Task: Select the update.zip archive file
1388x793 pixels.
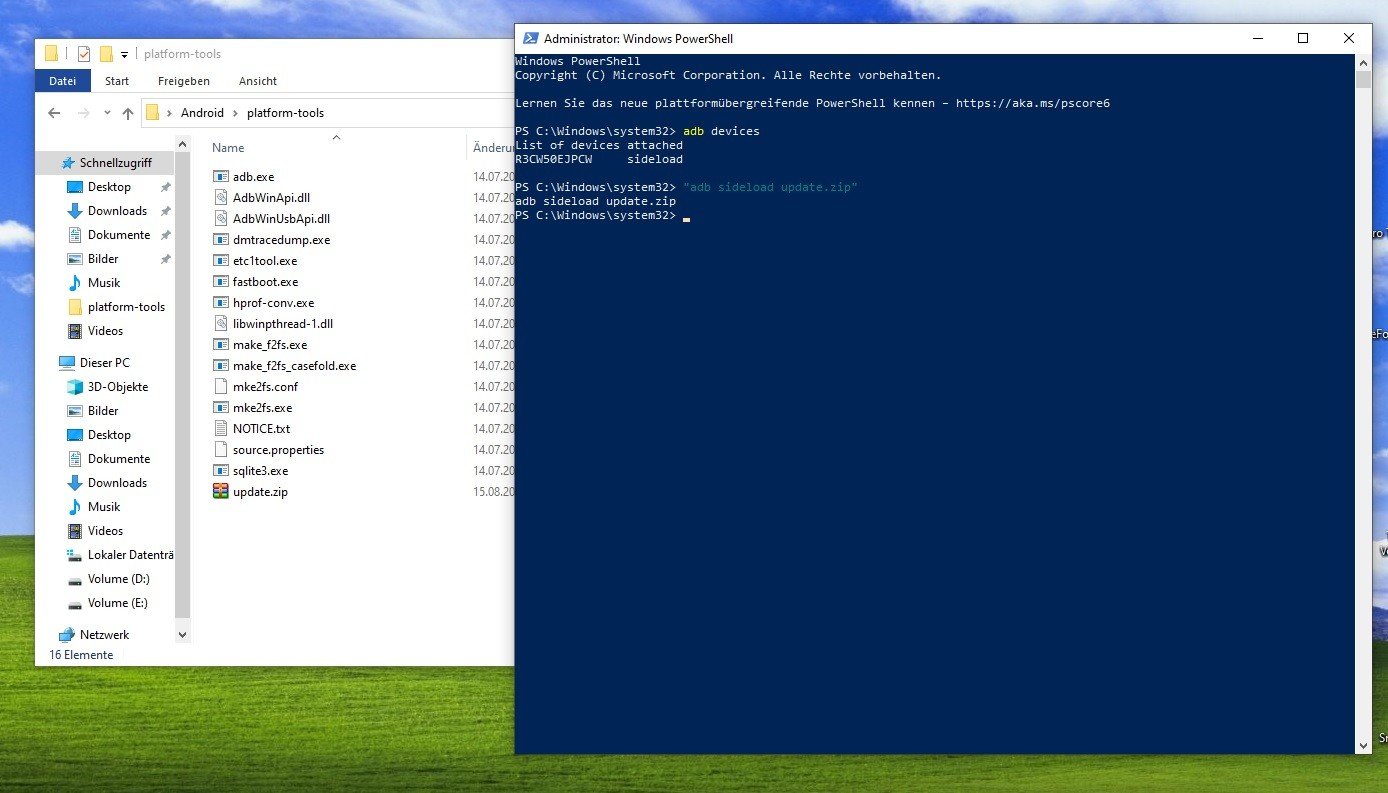Action: (x=259, y=492)
